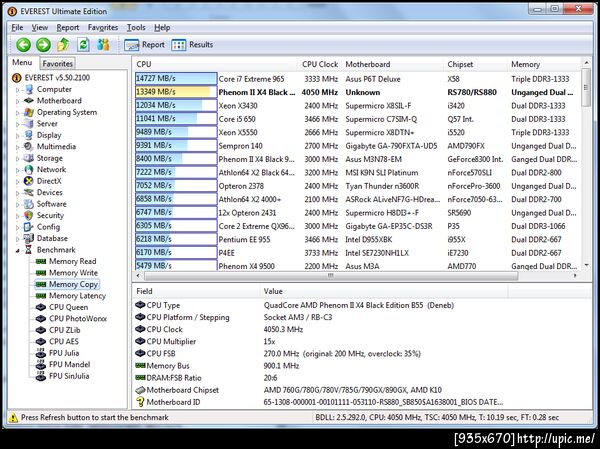The width and height of the screenshot is (600, 449).
Task: Click the green Back arrow icon
Action: pyautogui.click(x=23, y=45)
